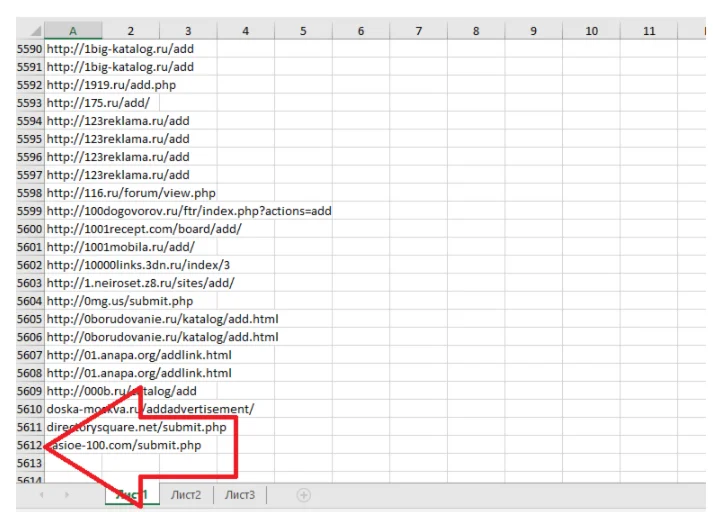Screen dimensions: 718x512
Task: Select row 5600 header
Action: click(x=30, y=229)
